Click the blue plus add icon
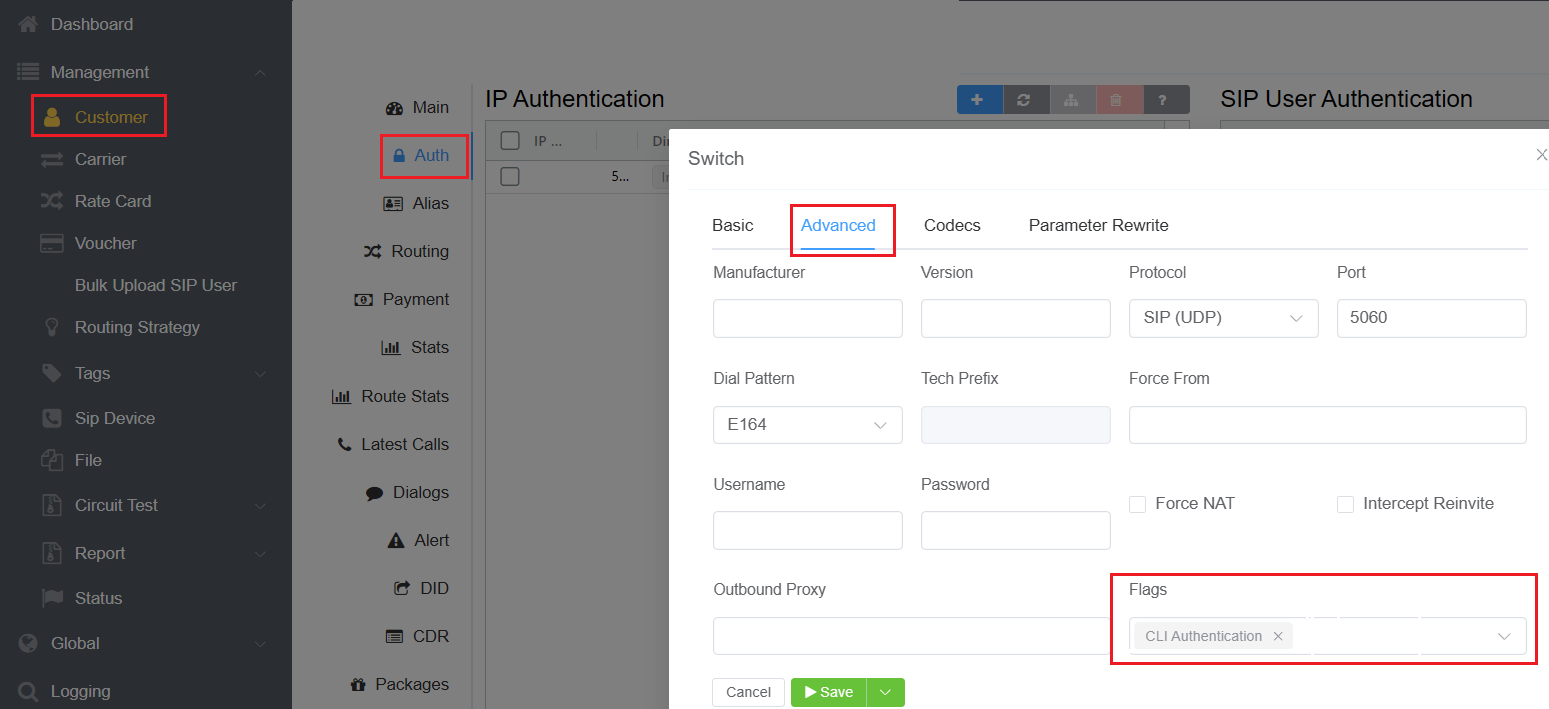 click(979, 100)
